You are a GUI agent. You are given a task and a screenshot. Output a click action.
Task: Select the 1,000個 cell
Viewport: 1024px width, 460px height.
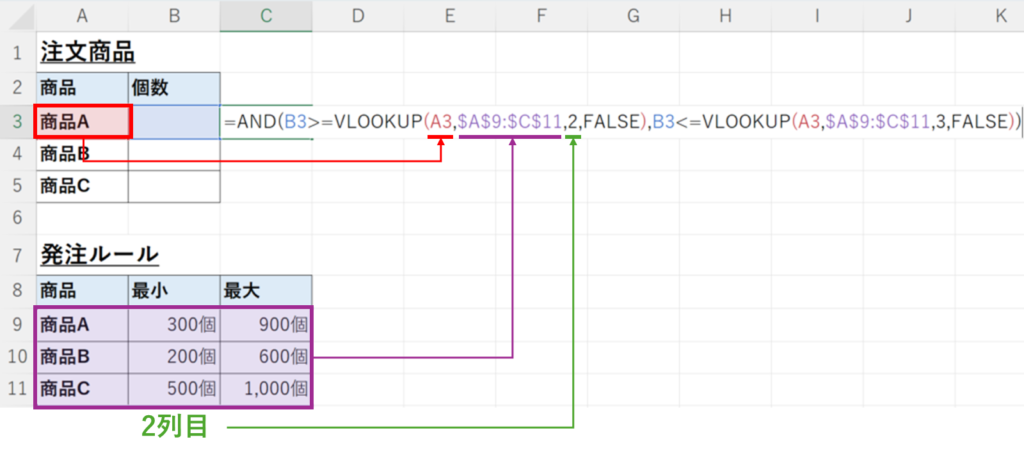(266, 389)
